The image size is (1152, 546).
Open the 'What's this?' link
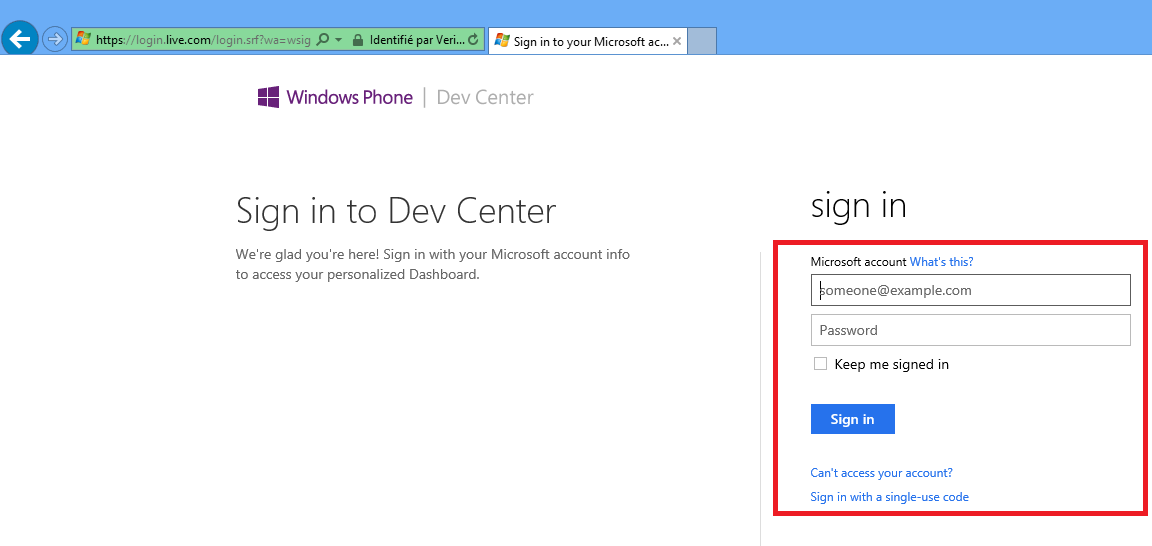click(941, 262)
